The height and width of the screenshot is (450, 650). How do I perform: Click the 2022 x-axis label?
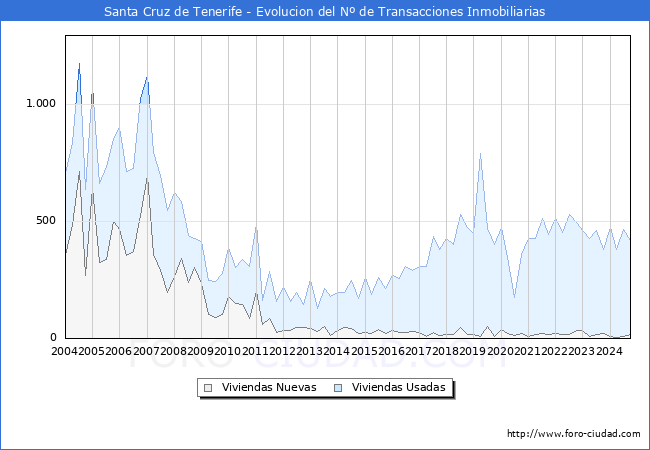click(555, 351)
